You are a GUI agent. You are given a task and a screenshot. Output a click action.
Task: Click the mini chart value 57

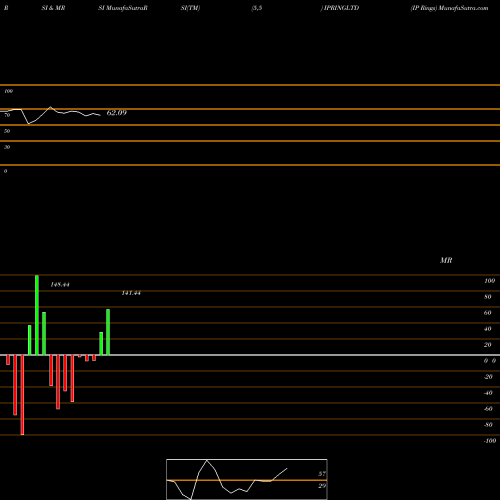322,474
